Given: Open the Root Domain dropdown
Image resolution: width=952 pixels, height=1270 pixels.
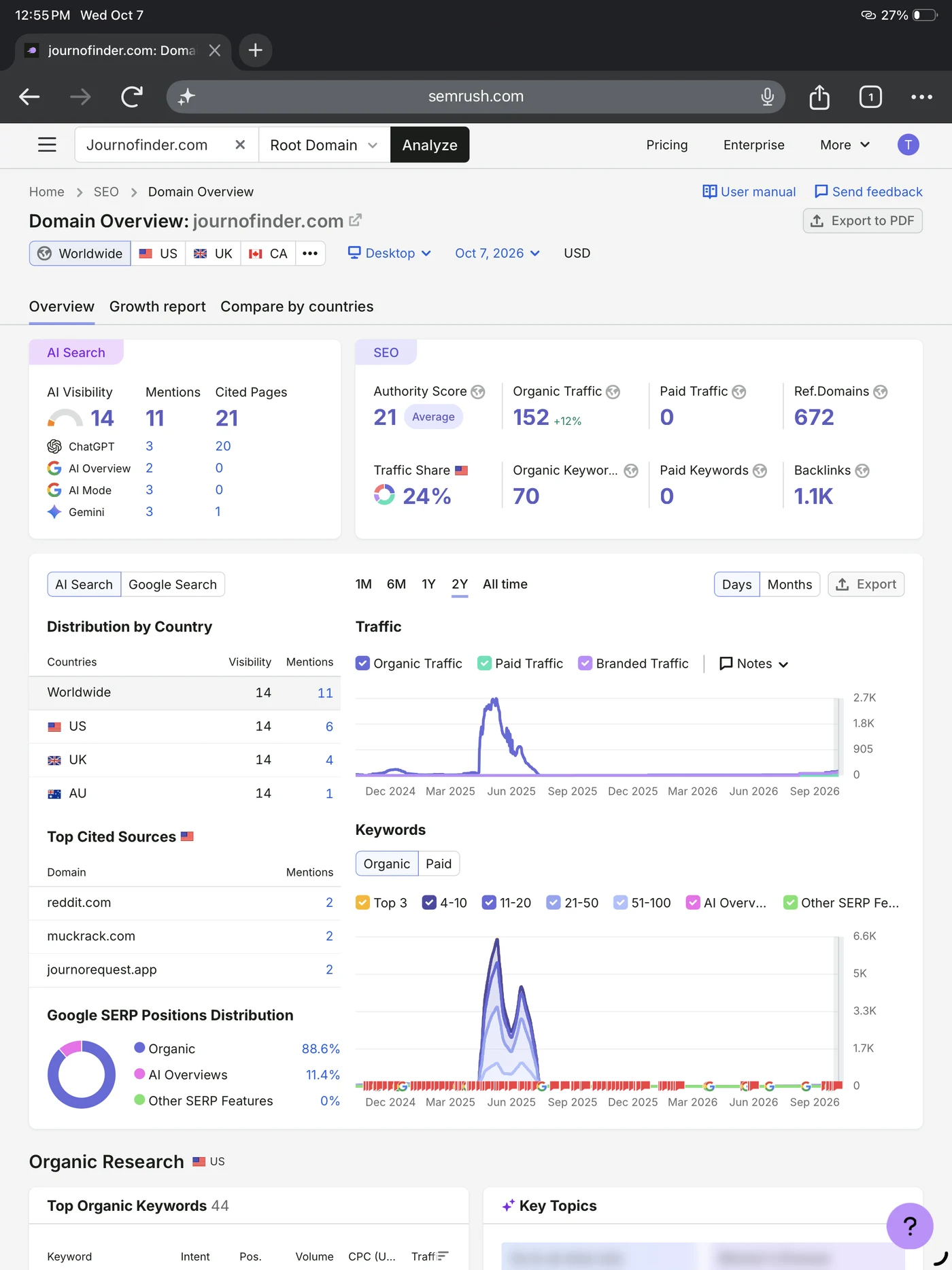Looking at the screenshot, I should (324, 145).
